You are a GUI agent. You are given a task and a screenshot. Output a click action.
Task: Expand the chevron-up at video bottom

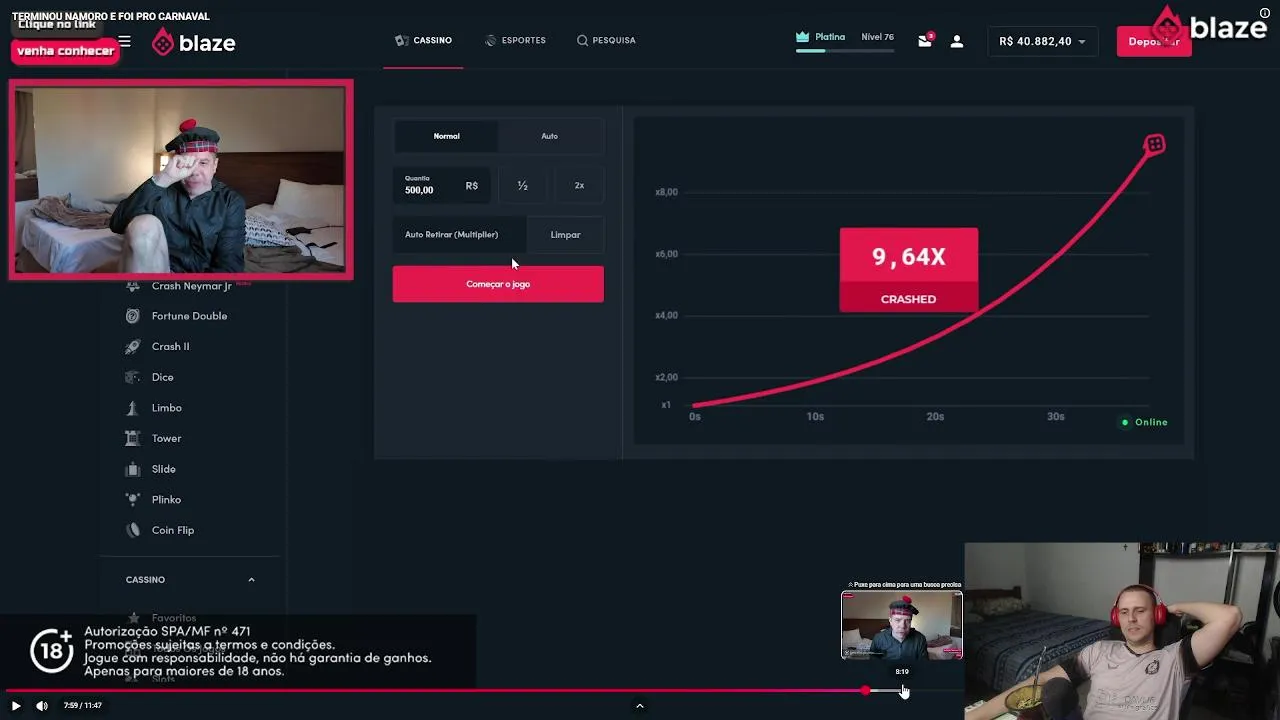point(640,706)
